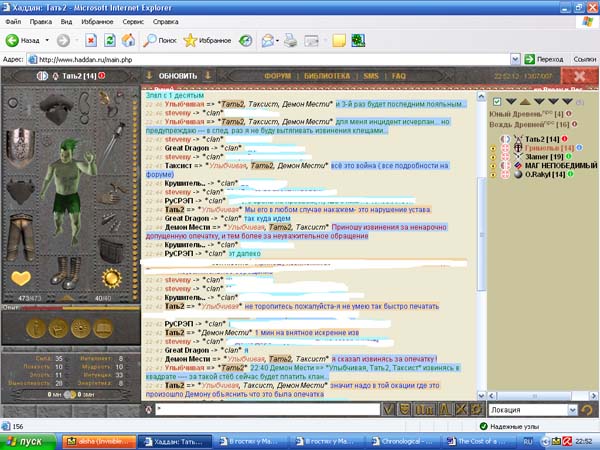This screenshot has width=600, height=450.
Task: Toggle yellow eye icon beside Slamer
Action: [493, 157]
